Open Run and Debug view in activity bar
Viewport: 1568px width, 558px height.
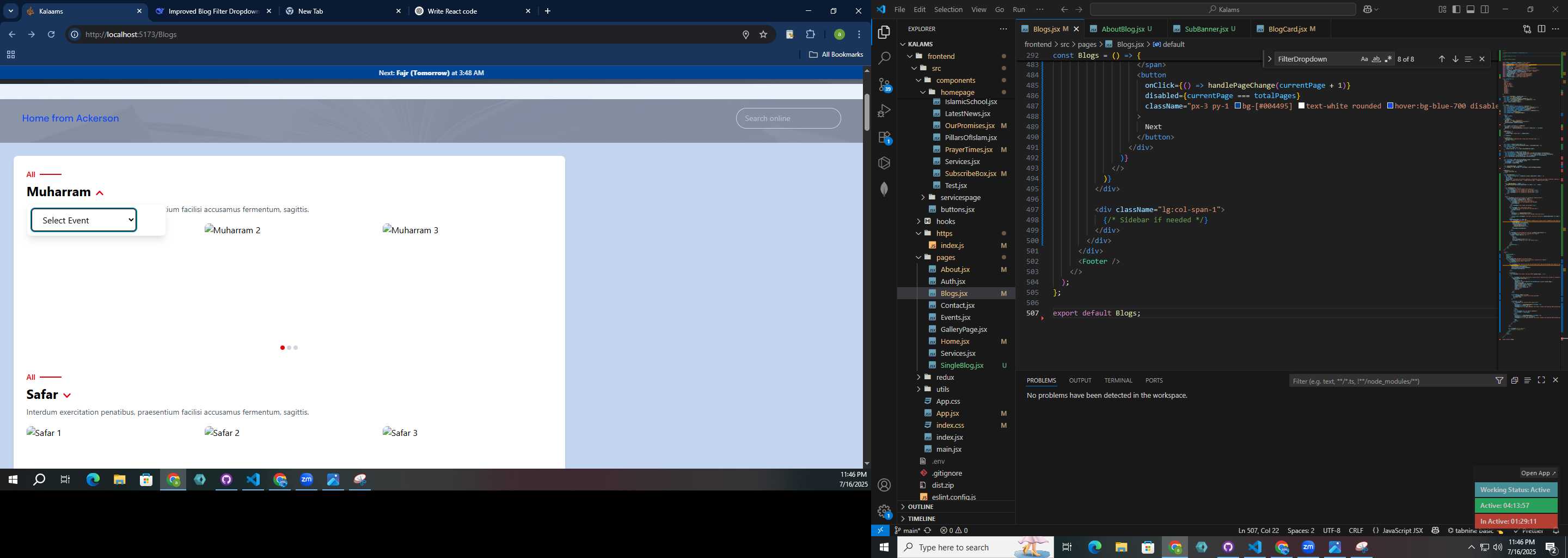coord(884,111)
